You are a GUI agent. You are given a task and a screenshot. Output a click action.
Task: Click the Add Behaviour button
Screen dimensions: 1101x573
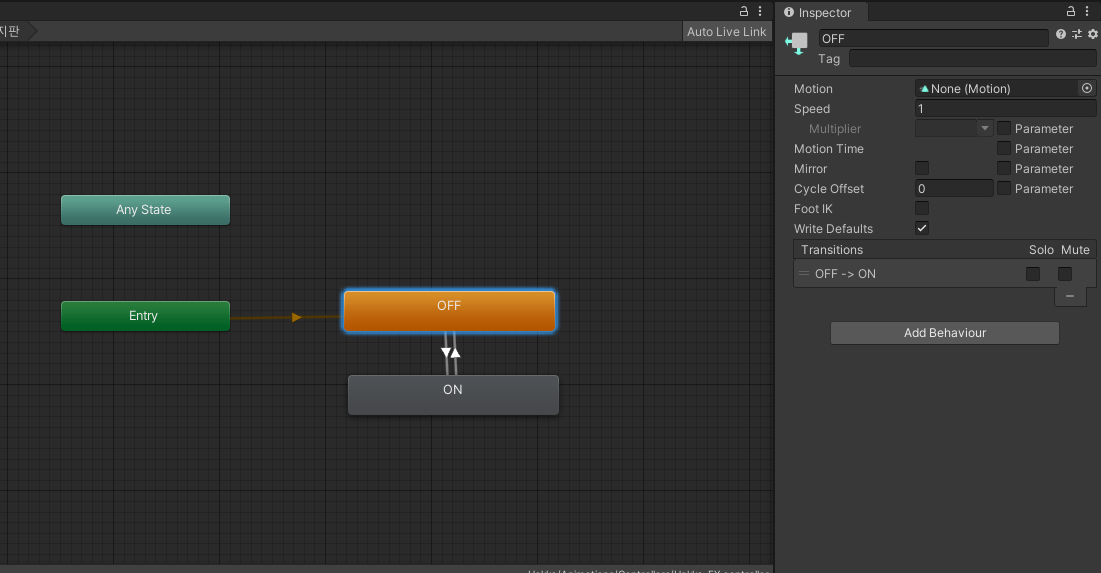click(944, 333)
